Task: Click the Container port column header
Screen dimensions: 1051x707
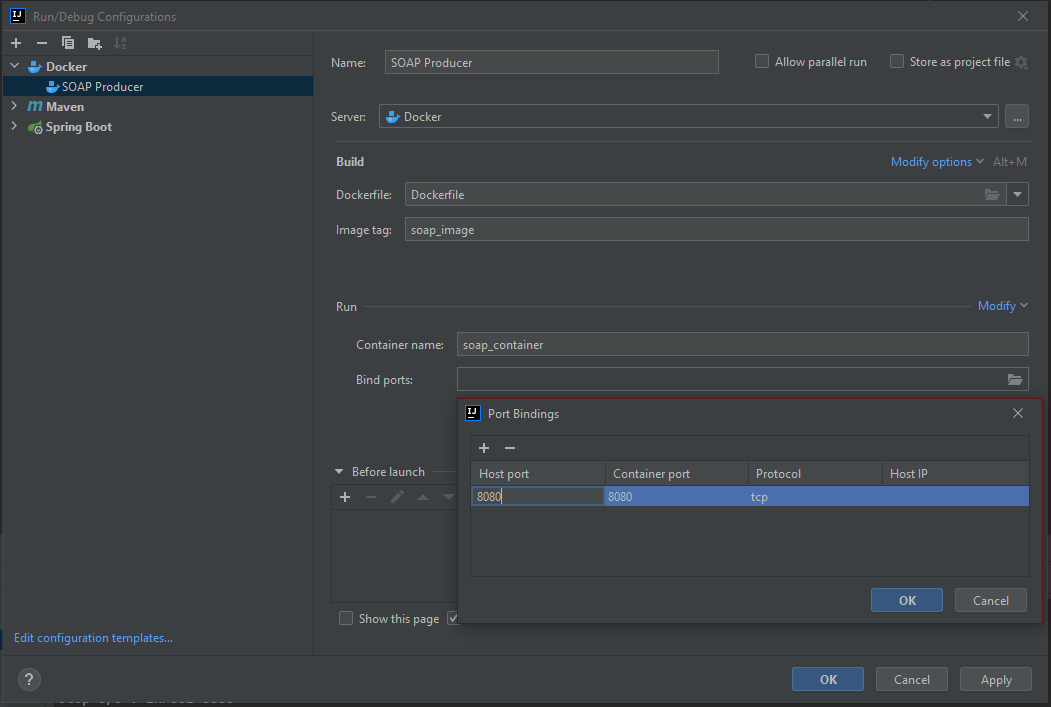Action: [x=677, y=473]
